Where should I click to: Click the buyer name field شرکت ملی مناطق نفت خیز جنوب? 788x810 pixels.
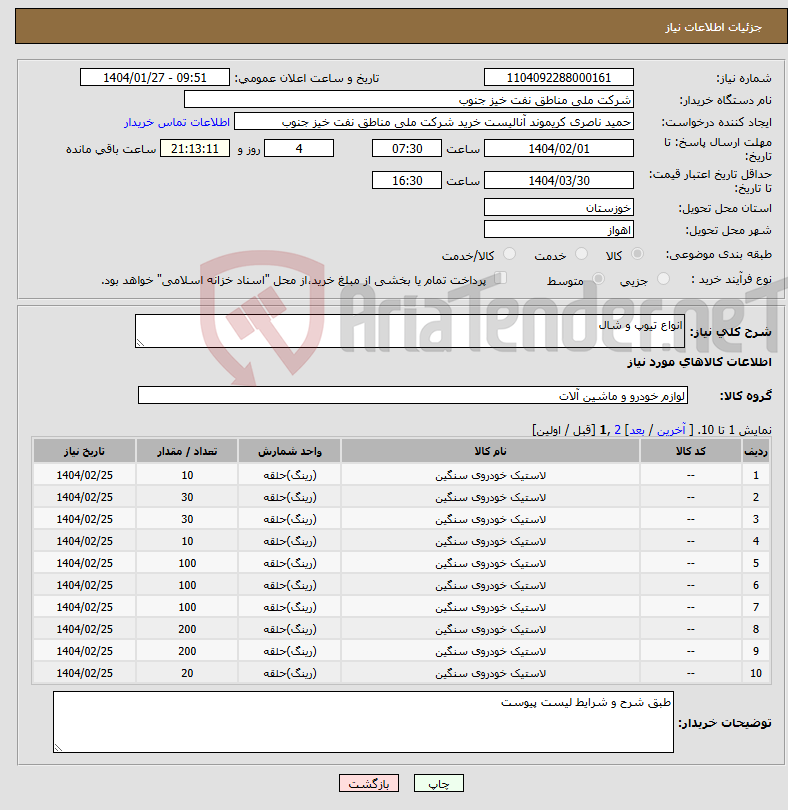(x=409, y=100)
